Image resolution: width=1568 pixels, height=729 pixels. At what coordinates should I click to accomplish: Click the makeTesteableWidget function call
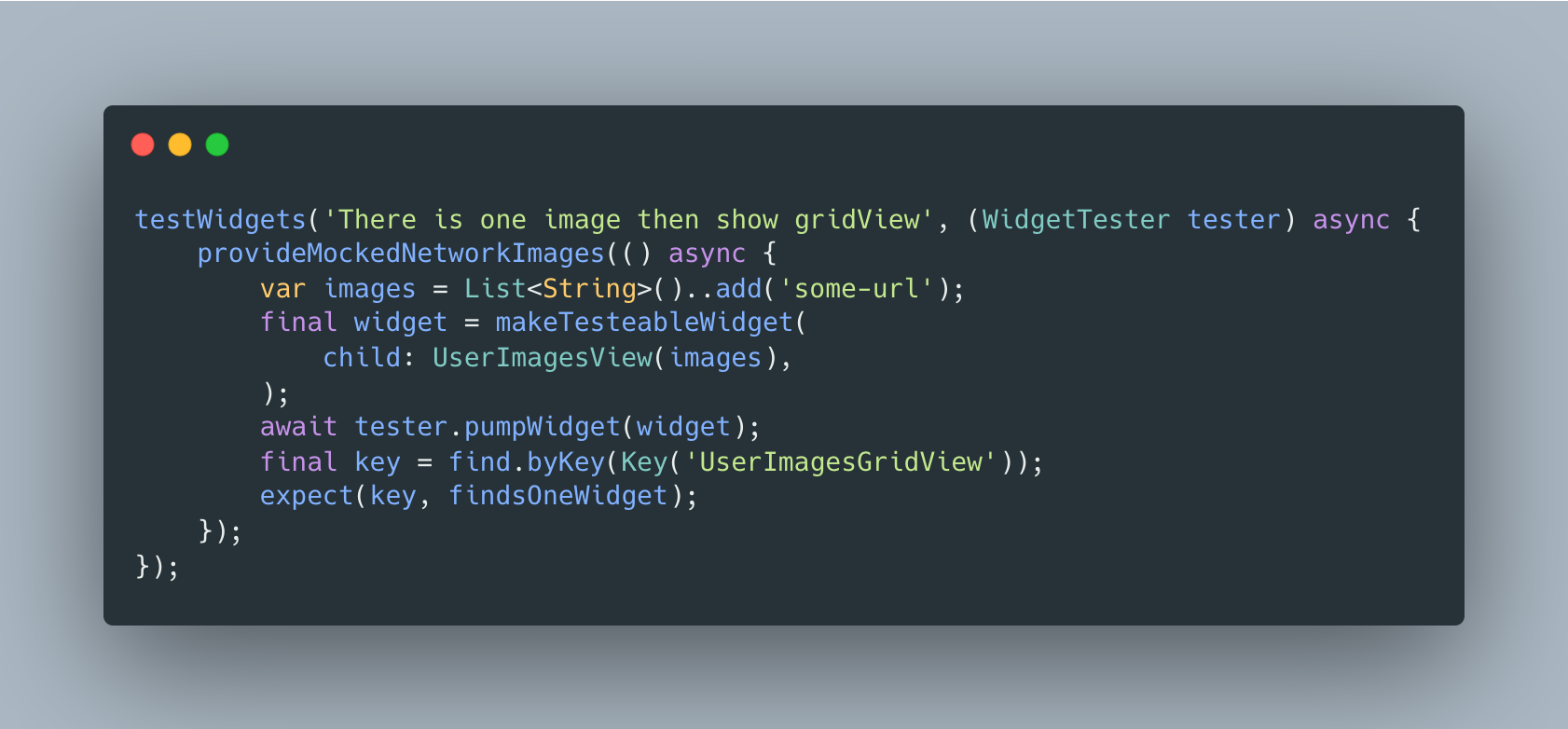tap(644, 323)
